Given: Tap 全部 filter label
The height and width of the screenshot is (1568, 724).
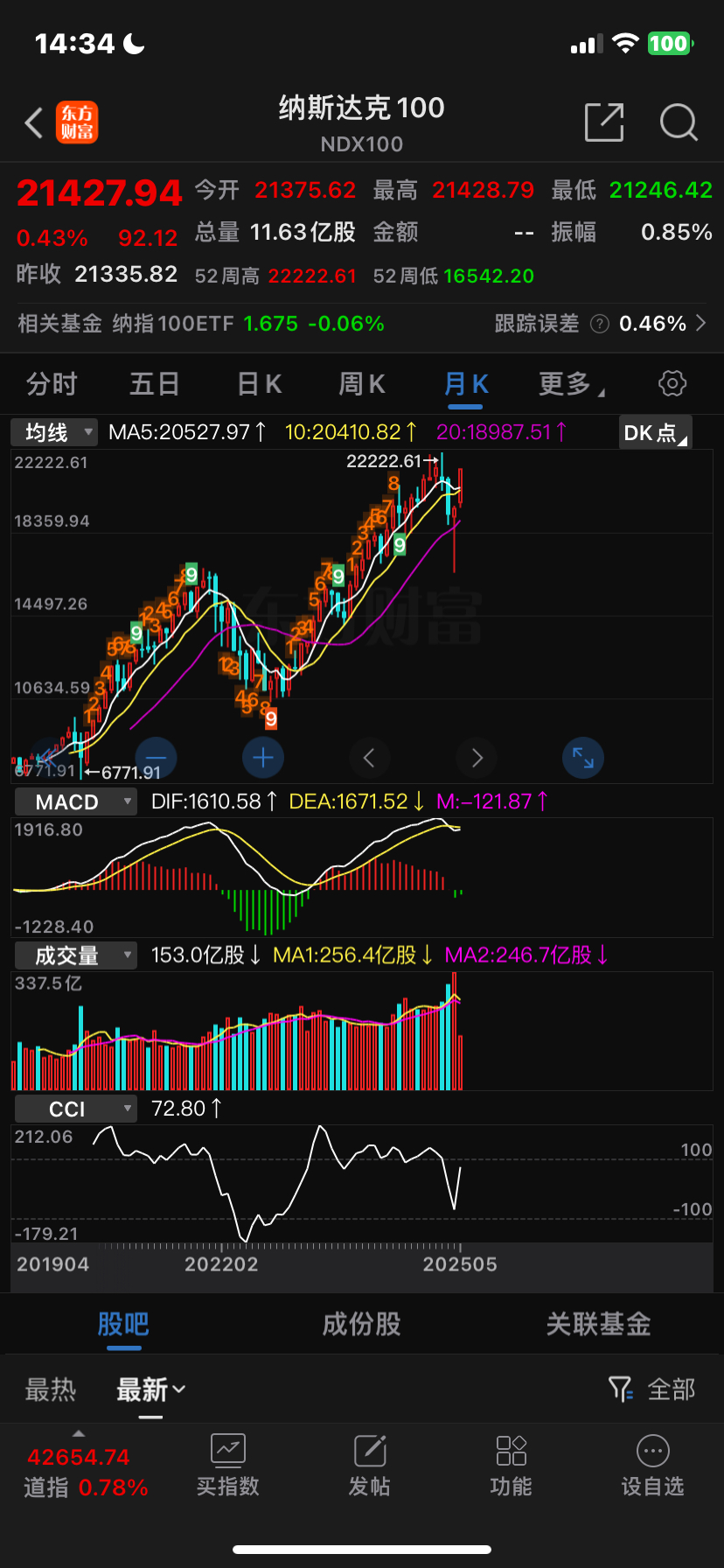Looking at the screenshot, I should point(672,1389).
